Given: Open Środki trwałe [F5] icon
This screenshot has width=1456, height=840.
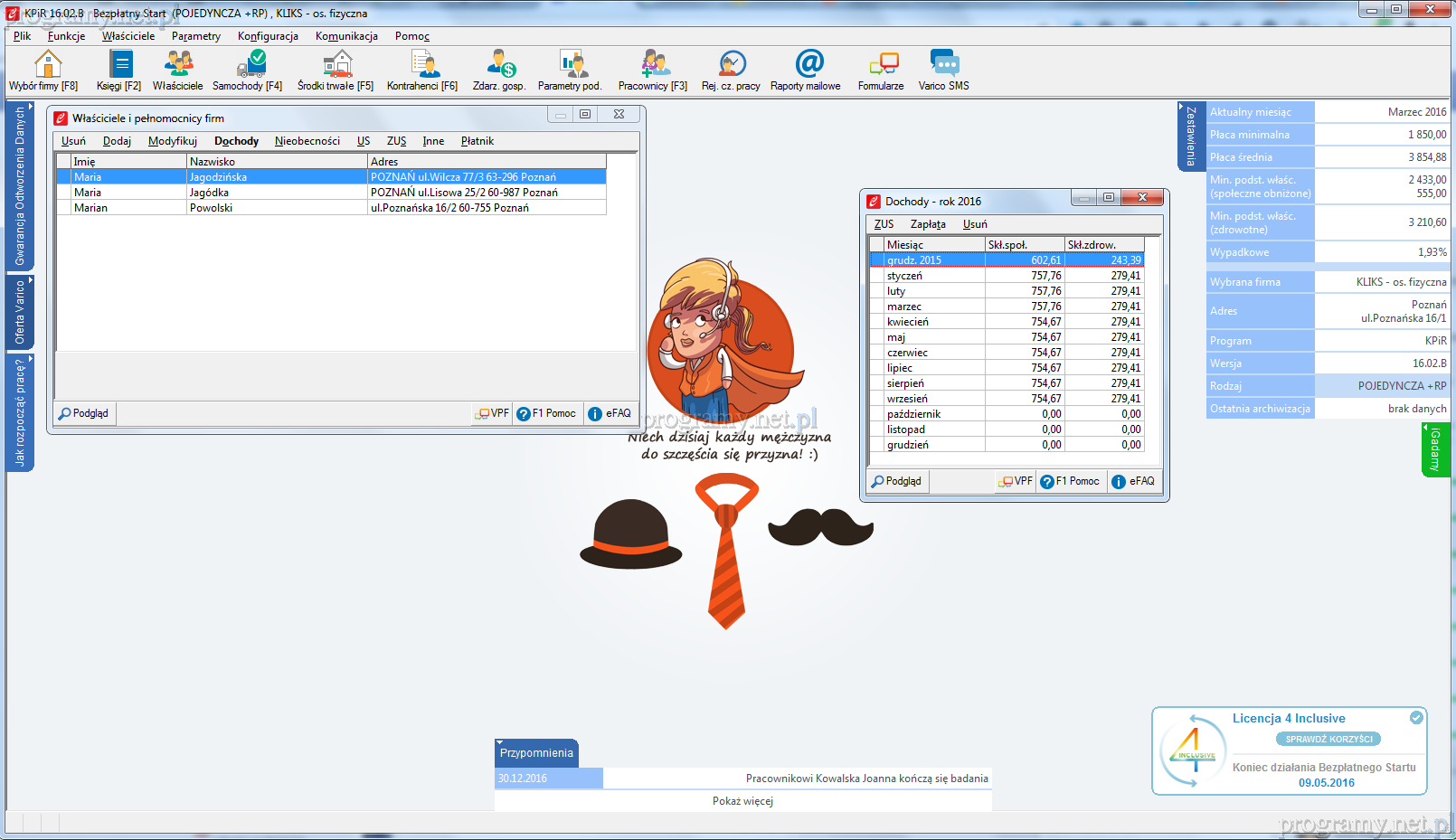Looking at the screenshot, I should tap(337, 64).
